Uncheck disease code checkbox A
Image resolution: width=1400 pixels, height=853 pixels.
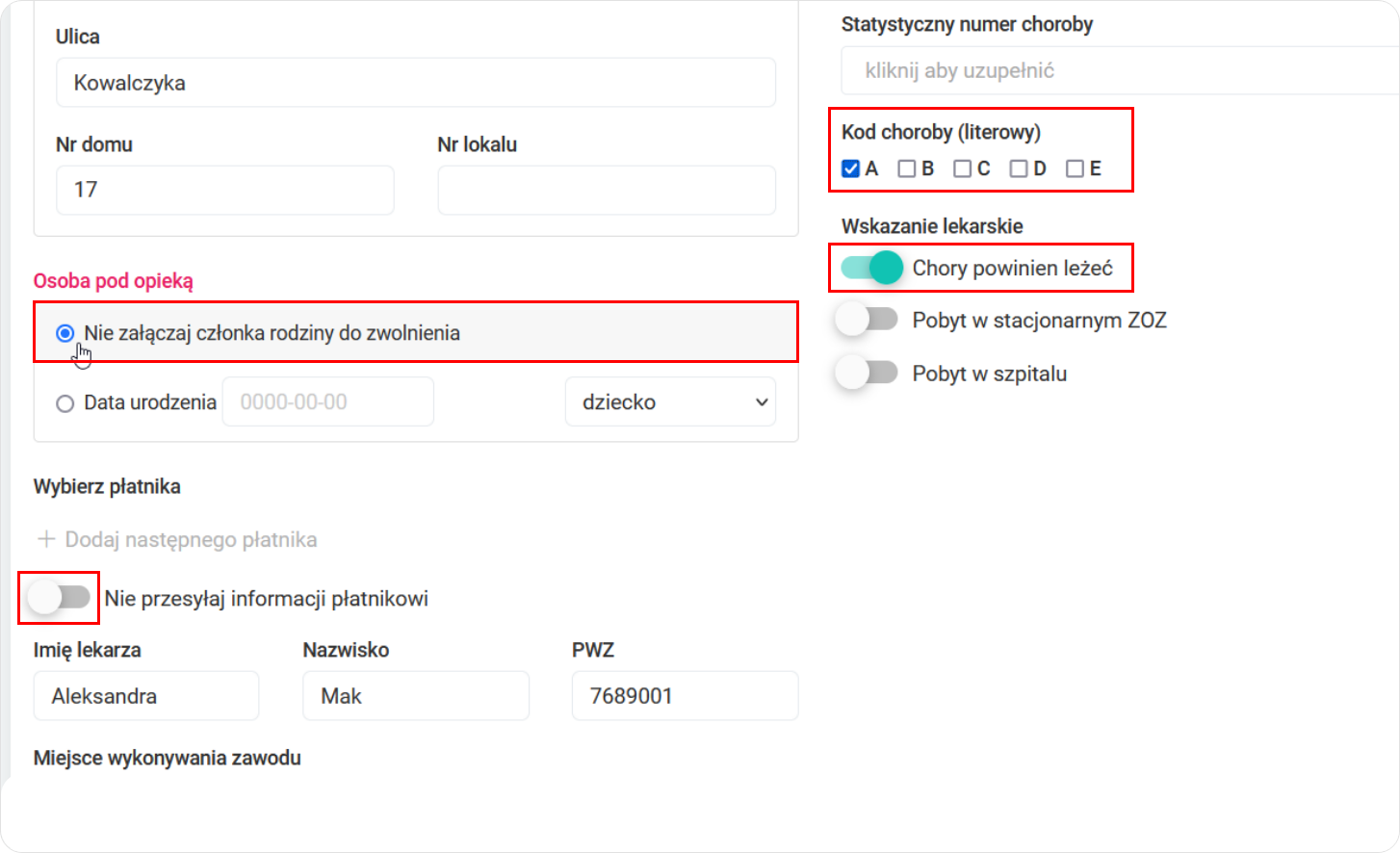848,168
